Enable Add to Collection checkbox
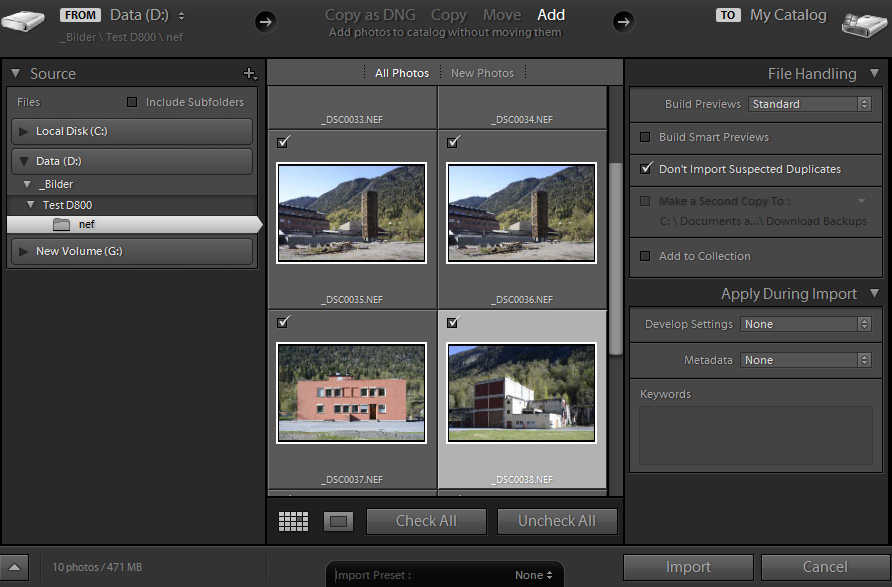 click(645, 256)
